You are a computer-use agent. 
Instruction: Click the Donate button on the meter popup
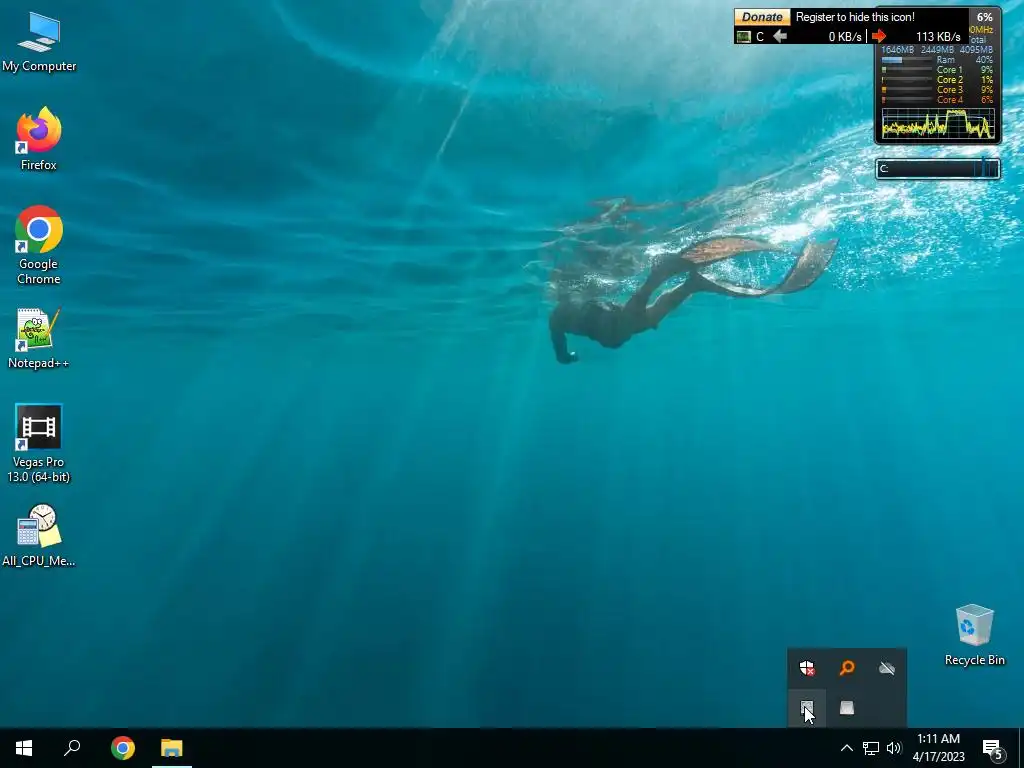click(x=762, y=17)
